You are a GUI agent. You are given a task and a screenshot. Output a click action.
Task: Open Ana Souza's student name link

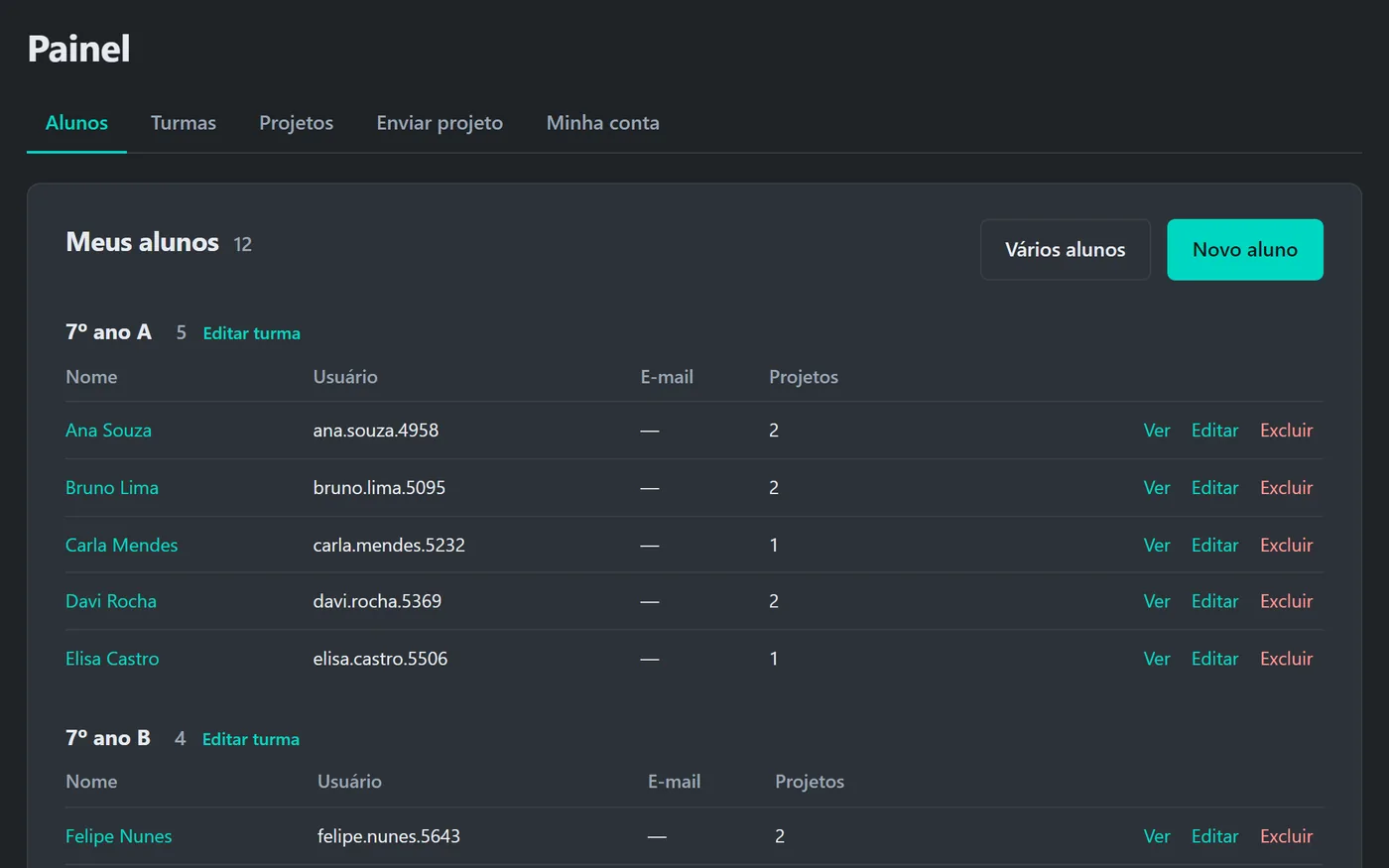pyautogui.click(x=108, y=431)
